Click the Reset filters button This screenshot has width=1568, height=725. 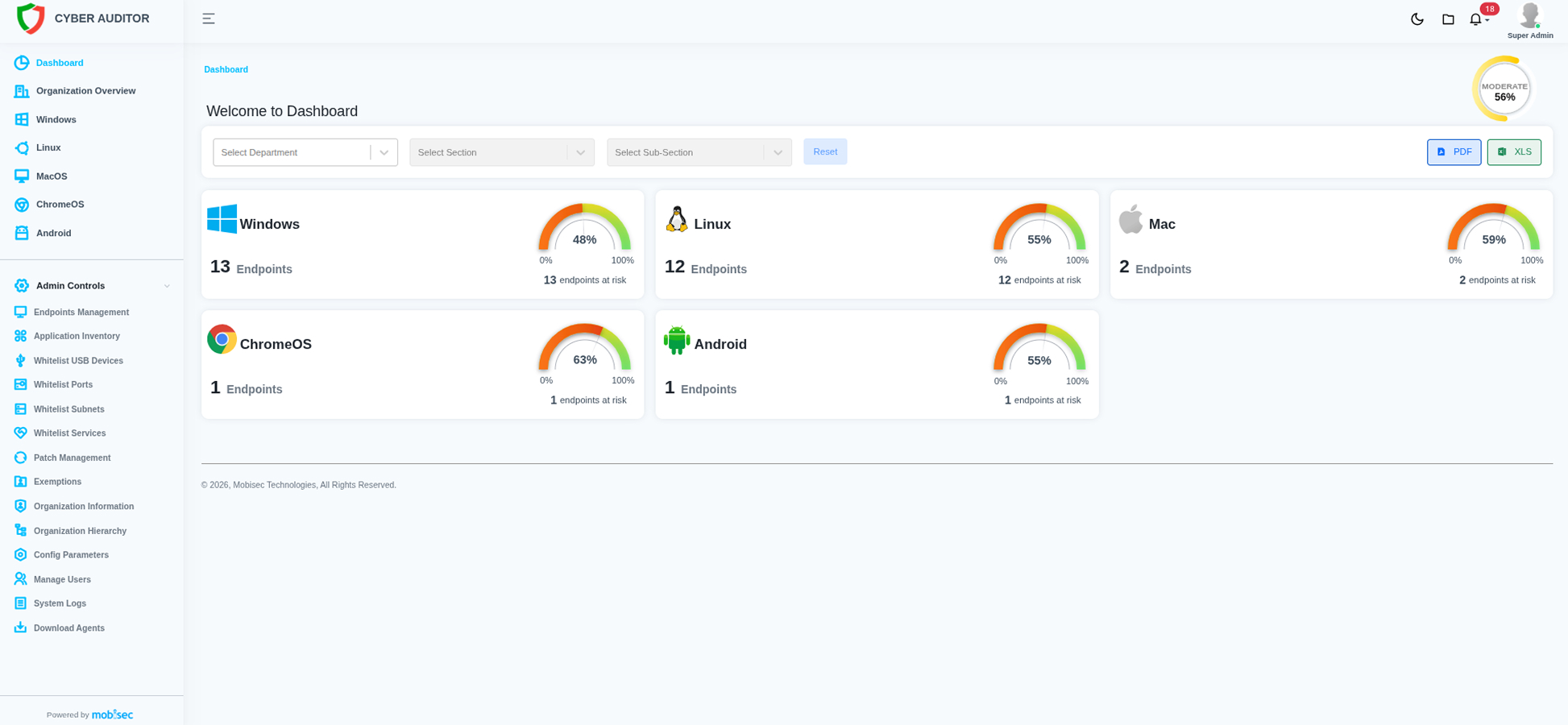pos(825,151)
